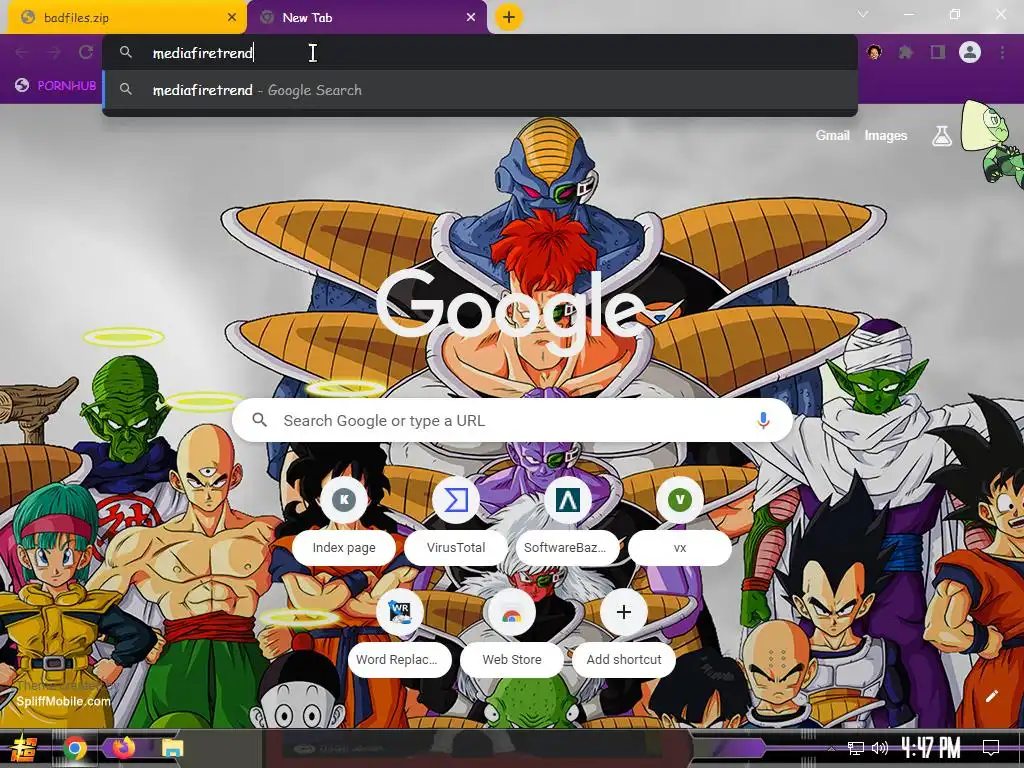Toggle the browser side panel
This screenshot has height=768, width=1024.
pyautogui.click(x=938, y=52)
